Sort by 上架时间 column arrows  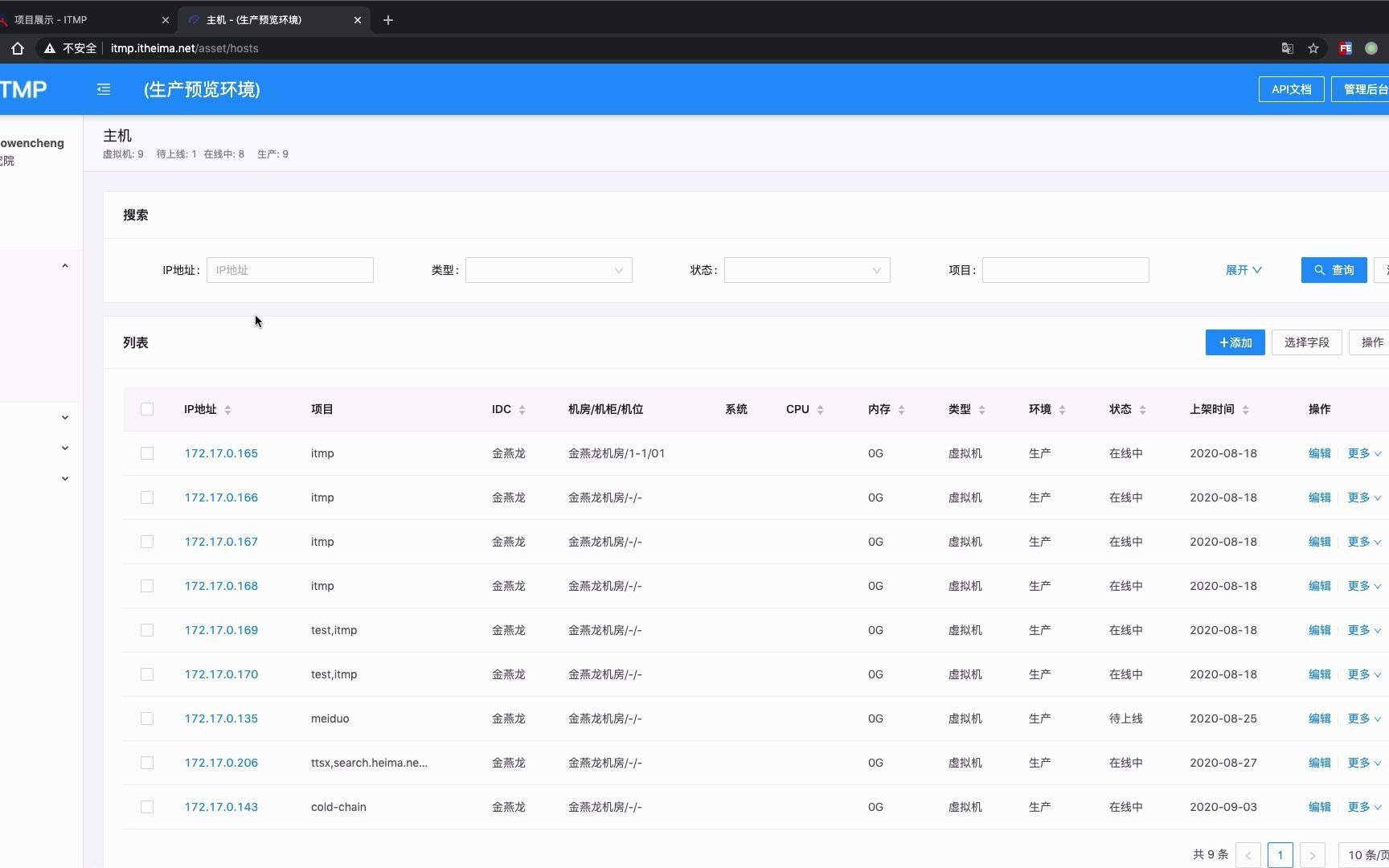coord(1245,410)
